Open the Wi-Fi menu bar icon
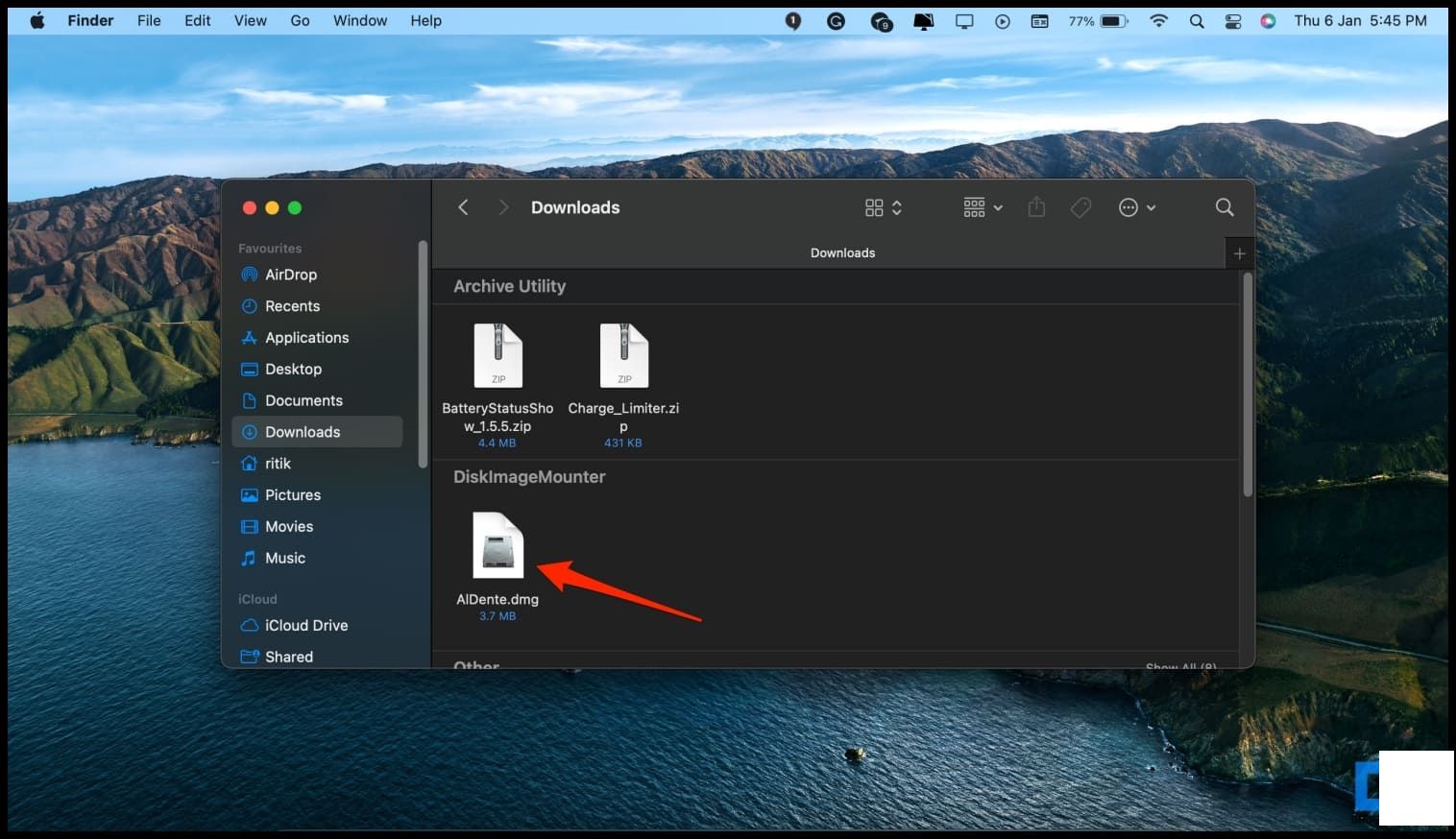Screen dimensions: 1456x839 click(1159, 20)
